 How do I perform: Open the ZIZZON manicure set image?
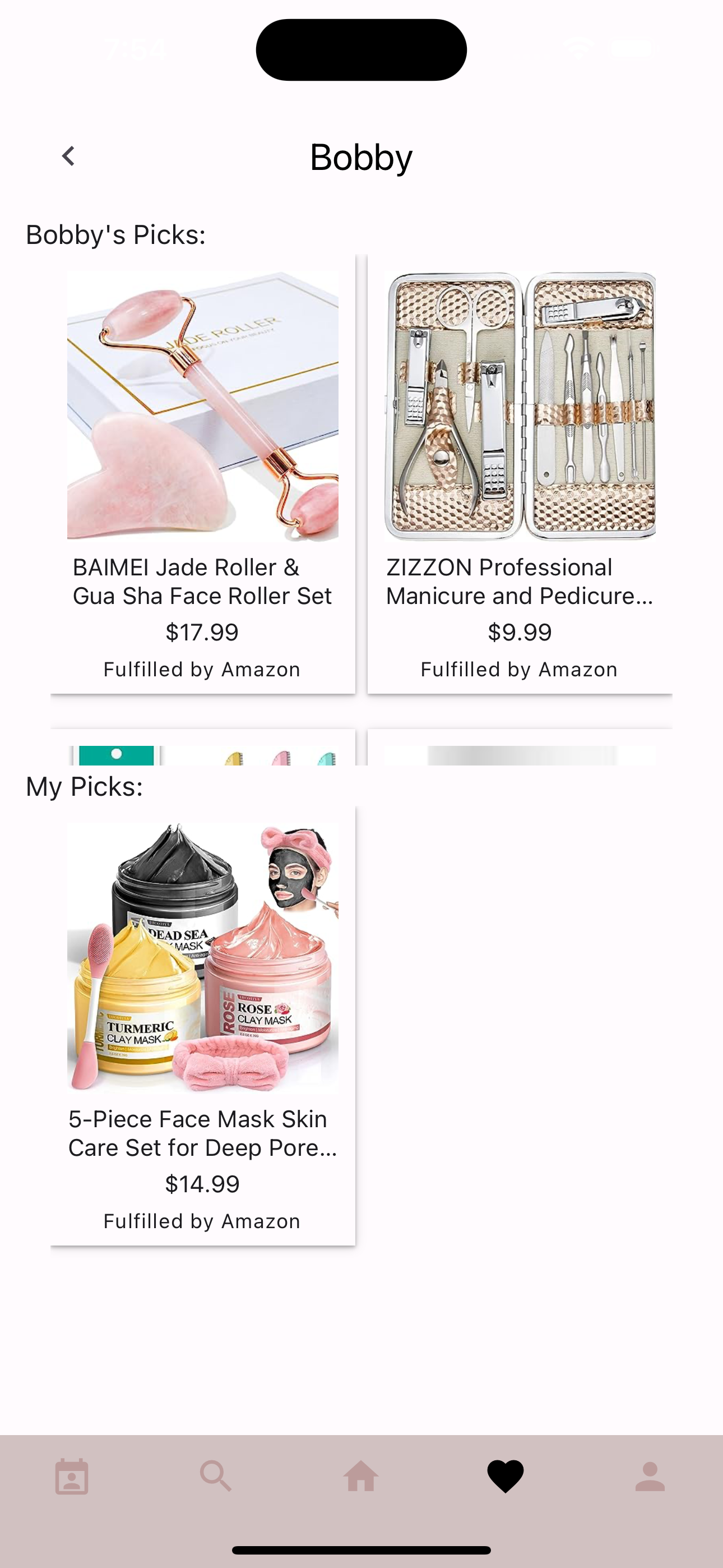coord(520,406)
